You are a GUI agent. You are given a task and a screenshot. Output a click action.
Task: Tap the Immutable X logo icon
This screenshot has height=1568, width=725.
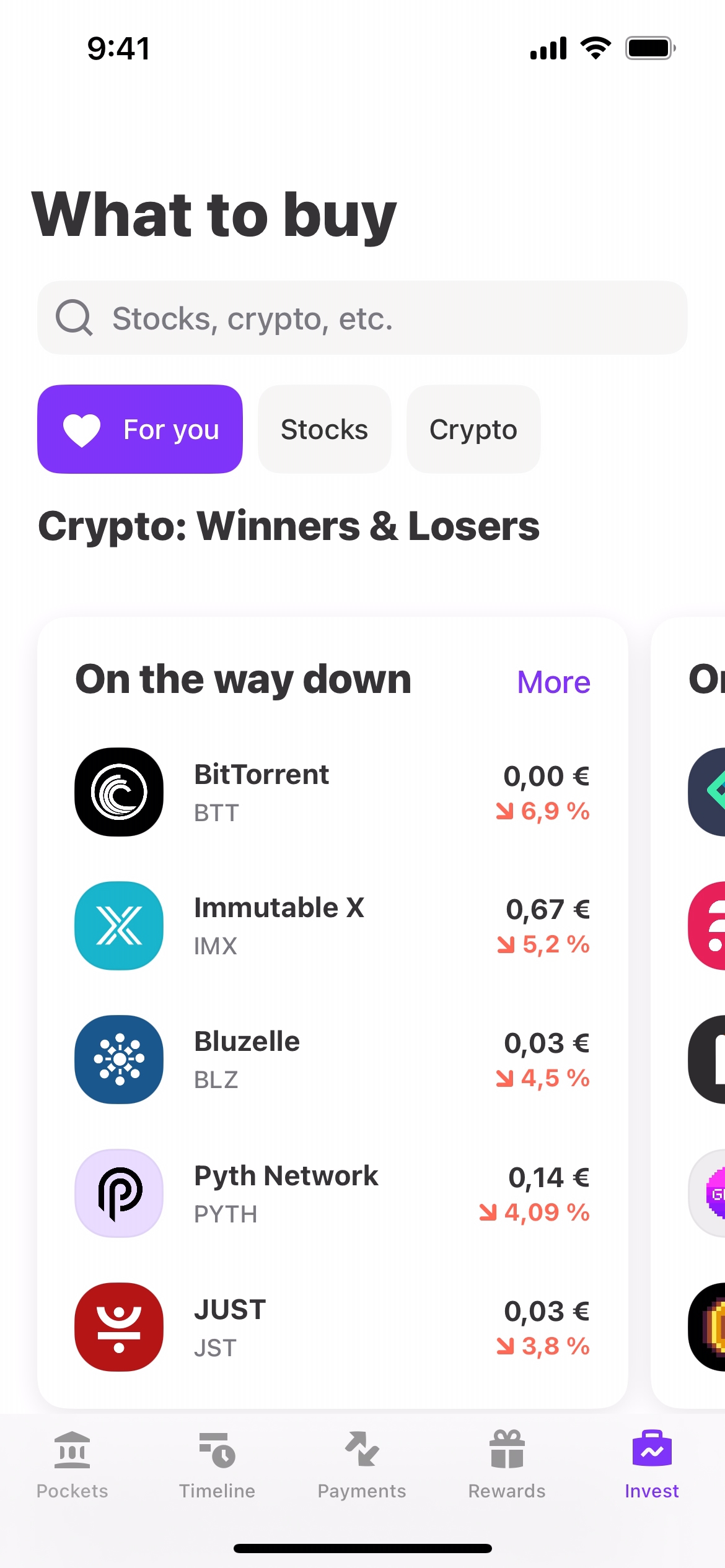click(119, 926)
